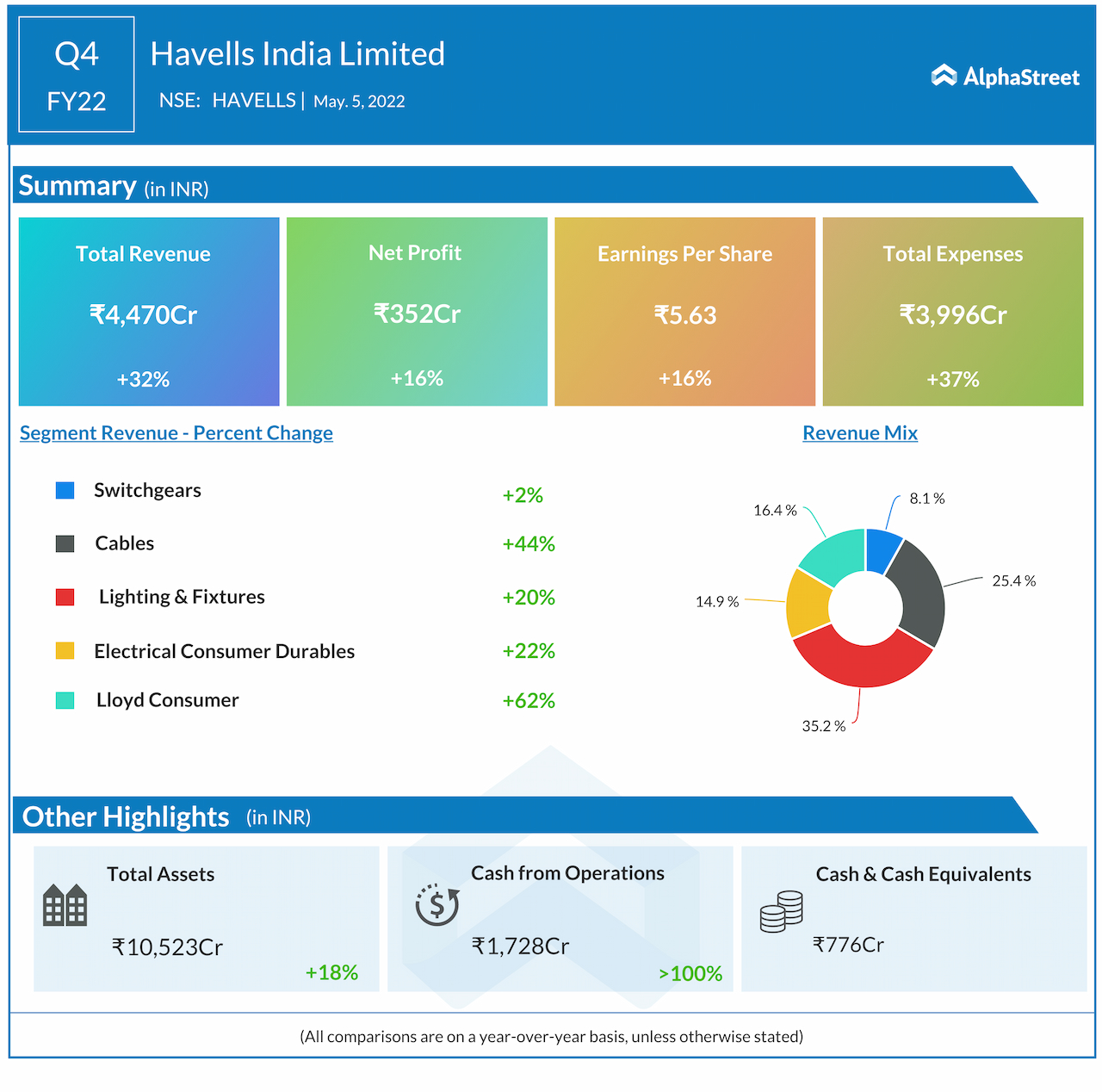This screenshot has width=1102, height=1092.
Task: Click the blue Switchgears legend swatch
Action: [65, 491]
